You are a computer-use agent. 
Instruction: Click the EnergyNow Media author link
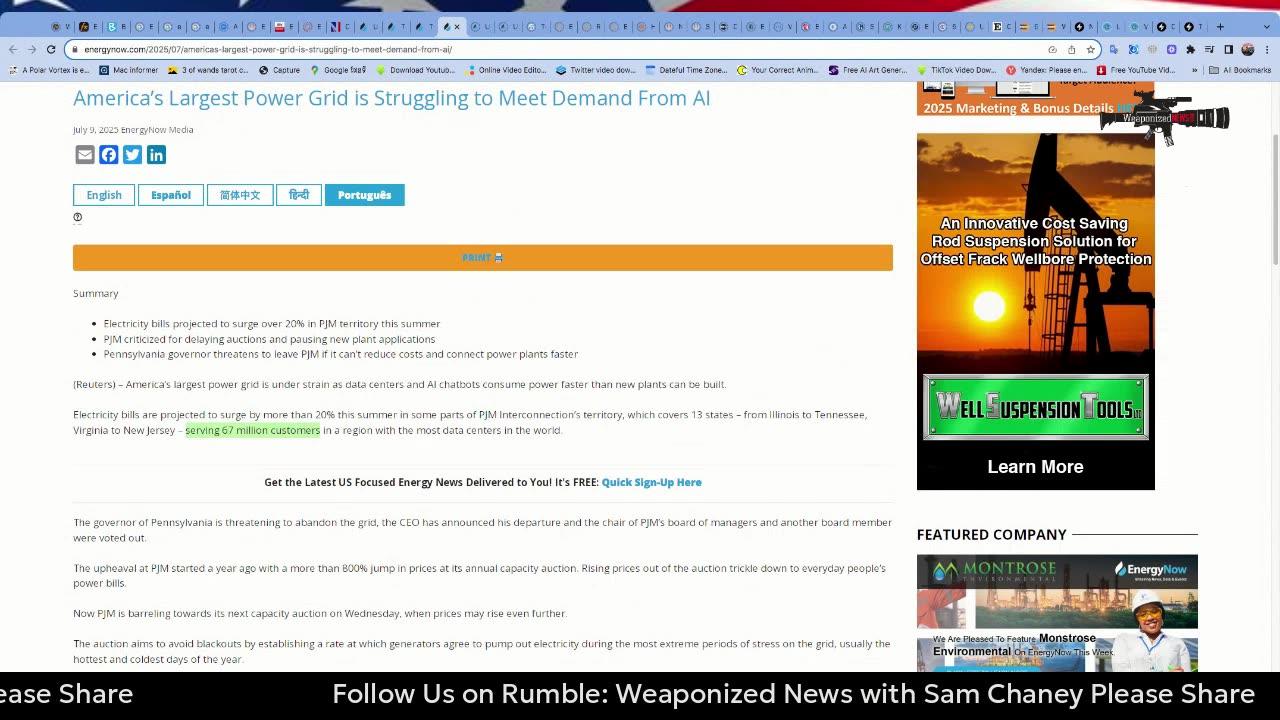click(x=157, y=130)
